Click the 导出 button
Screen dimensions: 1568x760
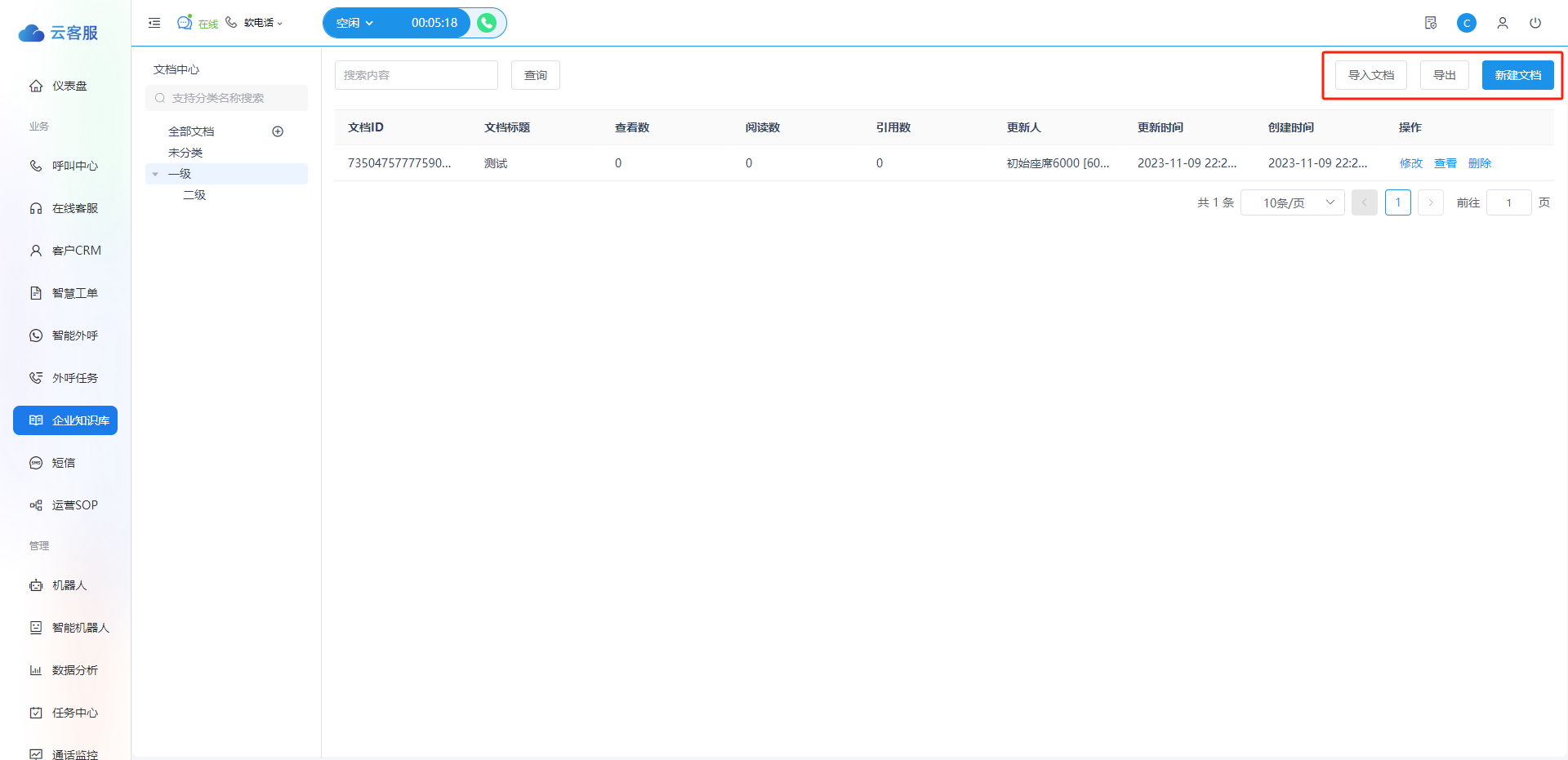[1445, 75]
